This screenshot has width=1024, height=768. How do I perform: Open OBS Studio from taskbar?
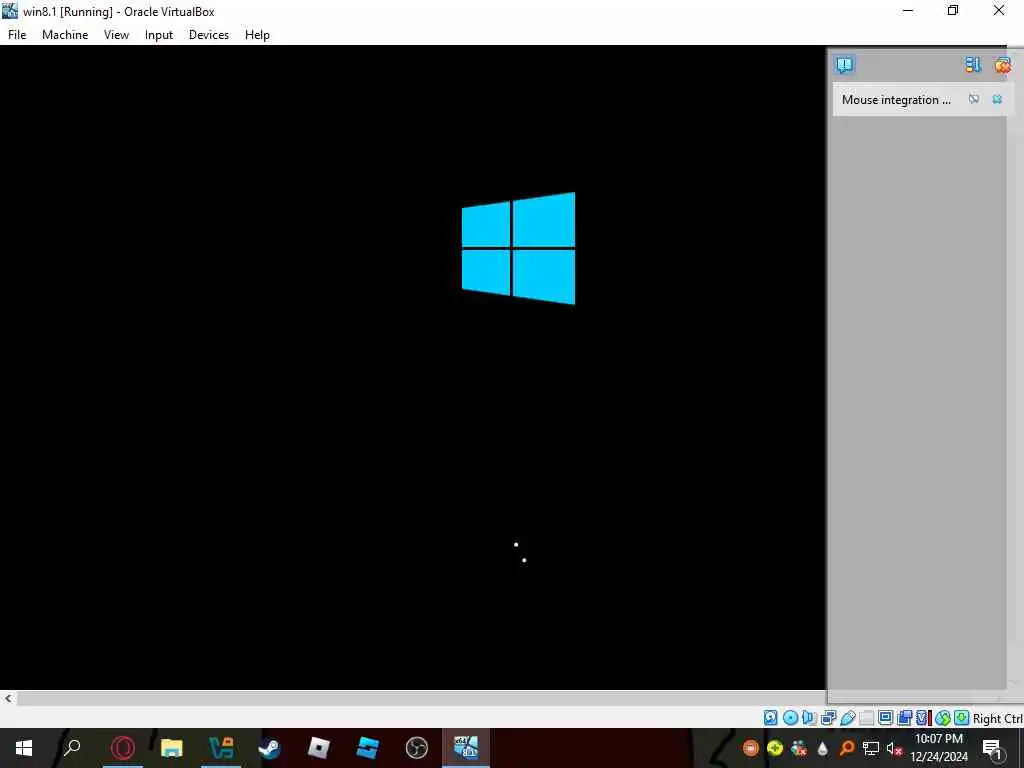(x=417, y=748)
